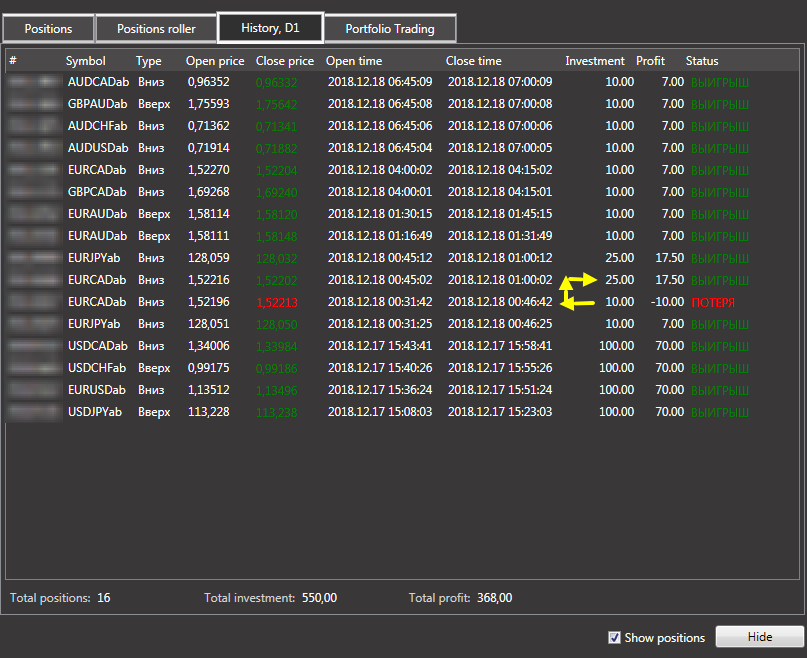Click close time 2018.12.18 07:00:09

click(x=500, y=82)
